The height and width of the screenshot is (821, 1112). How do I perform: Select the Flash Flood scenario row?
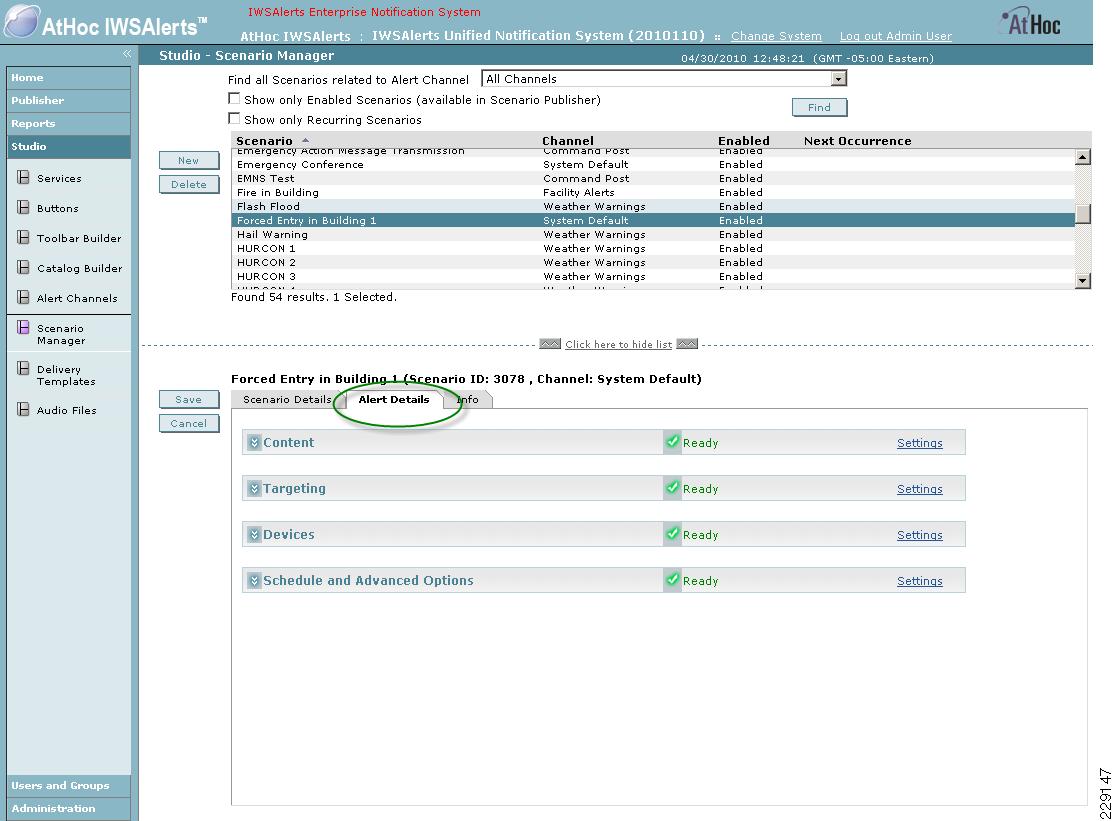pyautogui.click(x=653, y=206)
